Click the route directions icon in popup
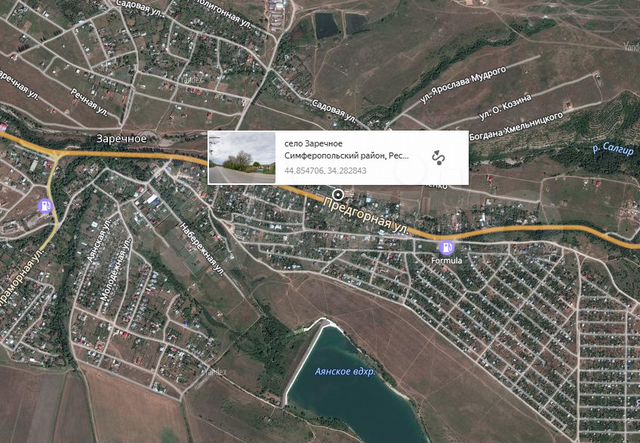Viewport: 640px width, 443px height. (437, 157)
